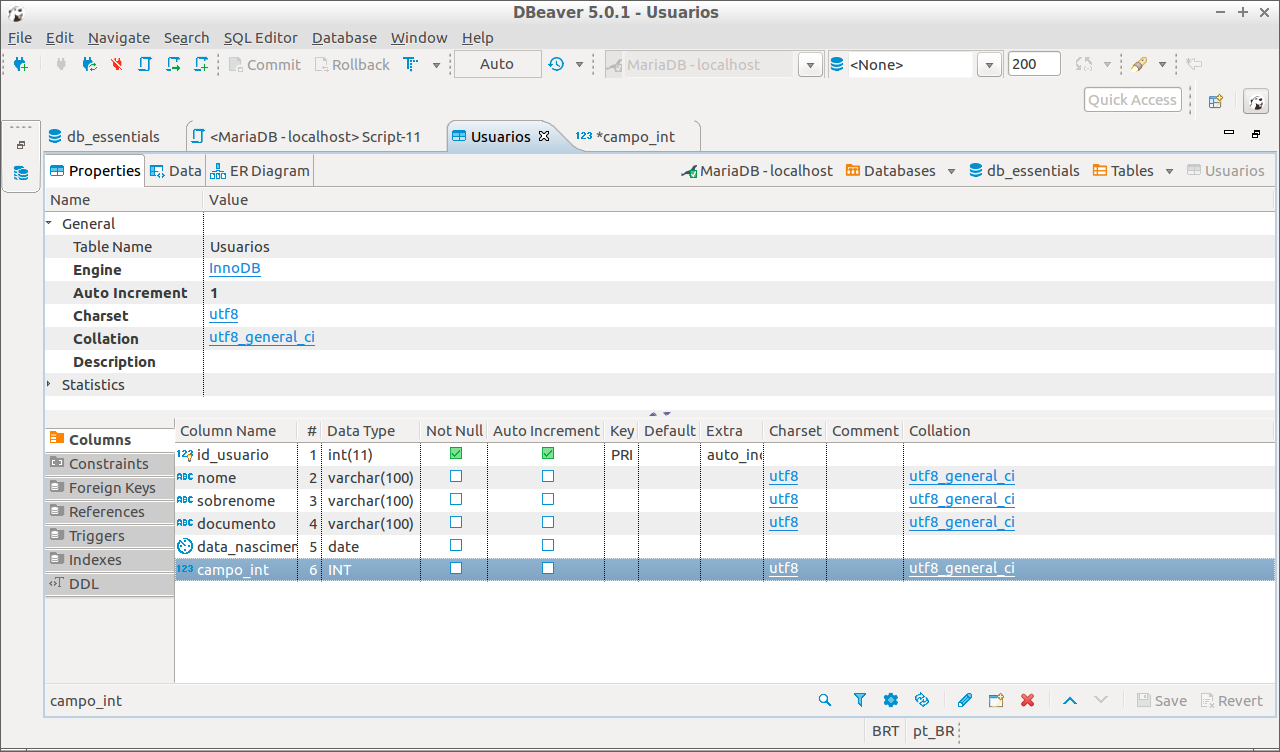Image resolution: width=1280 pixels, height=752 pixels.
Task: Click the result set limit field showing 200
Action: 1034,64
